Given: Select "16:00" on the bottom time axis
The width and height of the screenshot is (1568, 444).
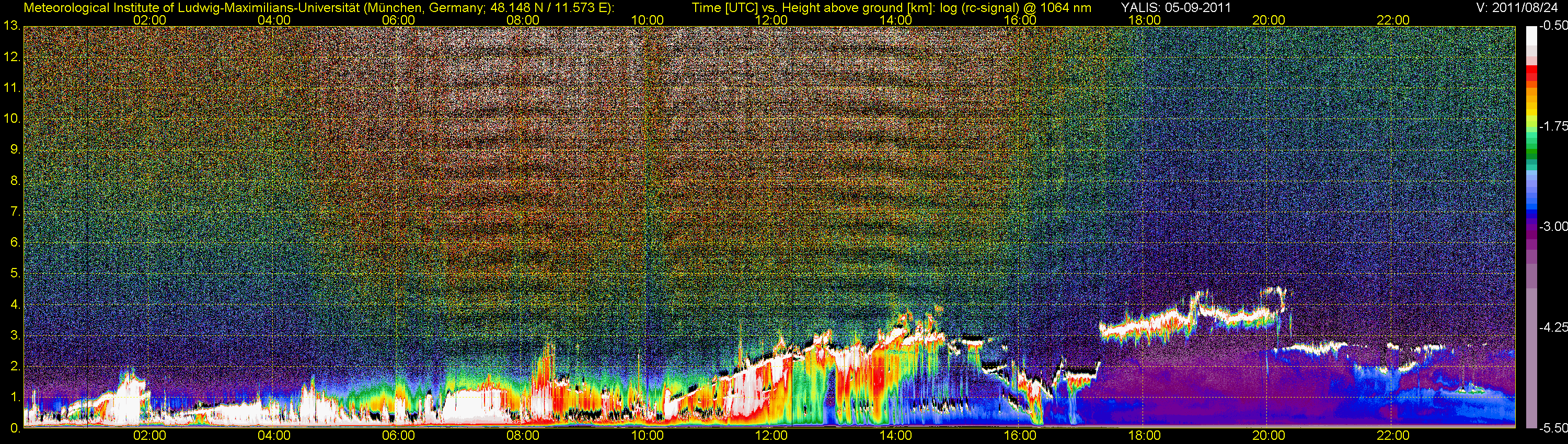Looking at the screenshot, I should (1020, 436).
